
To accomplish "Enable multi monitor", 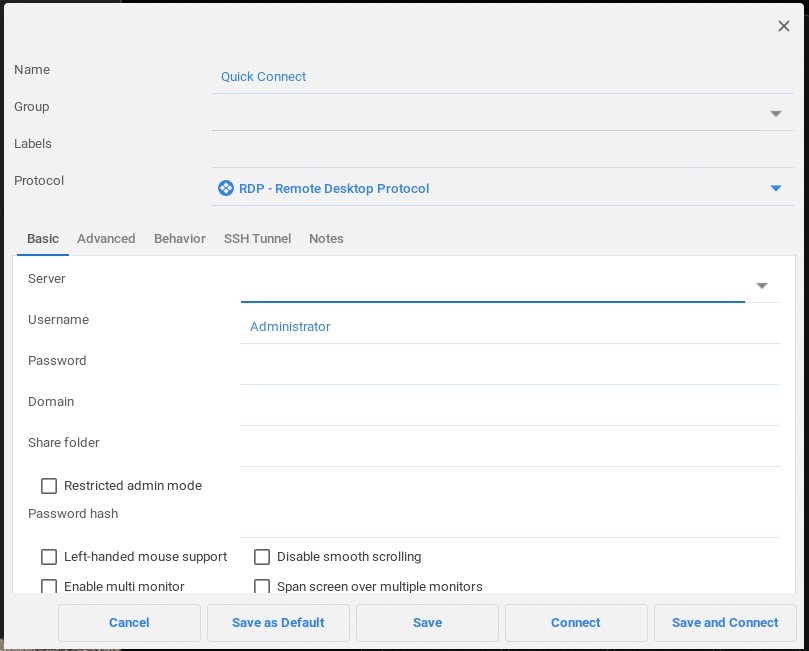I will tap(49, 587).
